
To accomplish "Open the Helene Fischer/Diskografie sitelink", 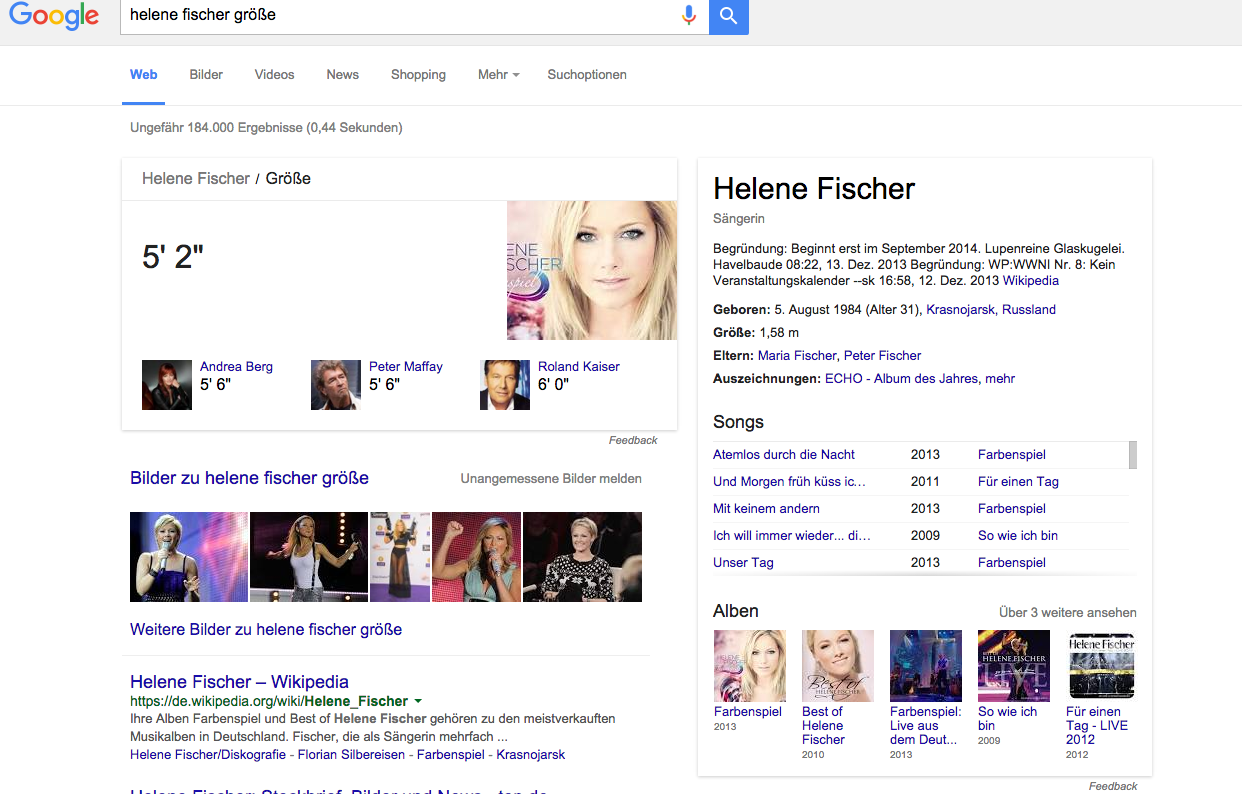I will [x=208, y=755].
